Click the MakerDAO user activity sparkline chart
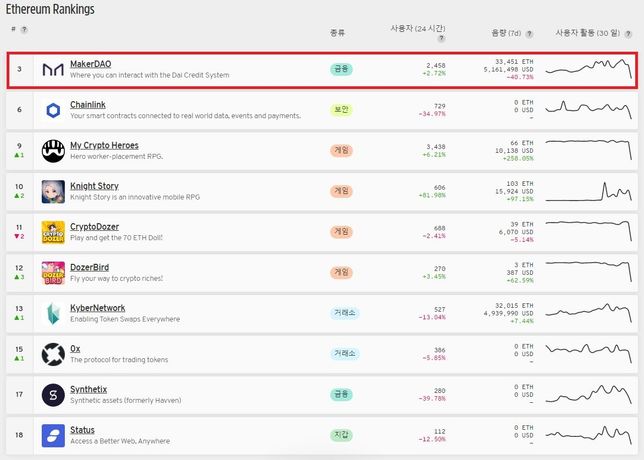This screenshot has width=644, height=460. coord(588,69)
